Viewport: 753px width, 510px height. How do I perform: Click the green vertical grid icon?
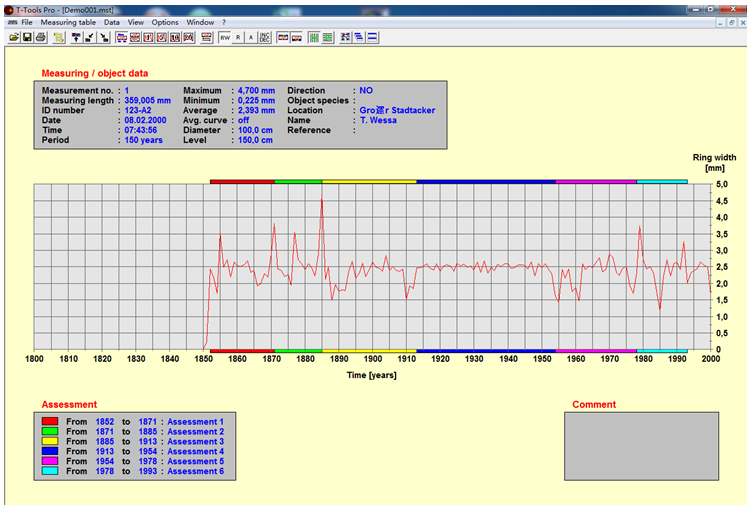[x=314, y=37]
